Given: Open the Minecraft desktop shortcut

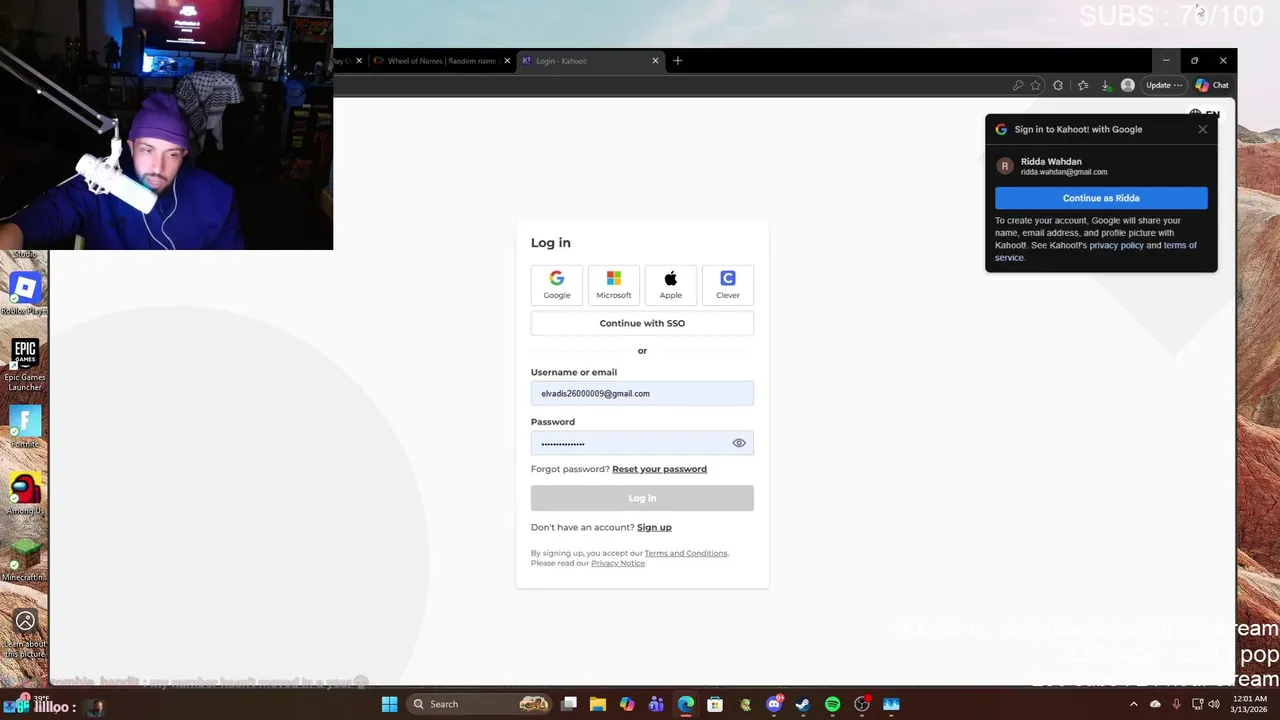Looking at the screenshot, I should click(25, 560).
